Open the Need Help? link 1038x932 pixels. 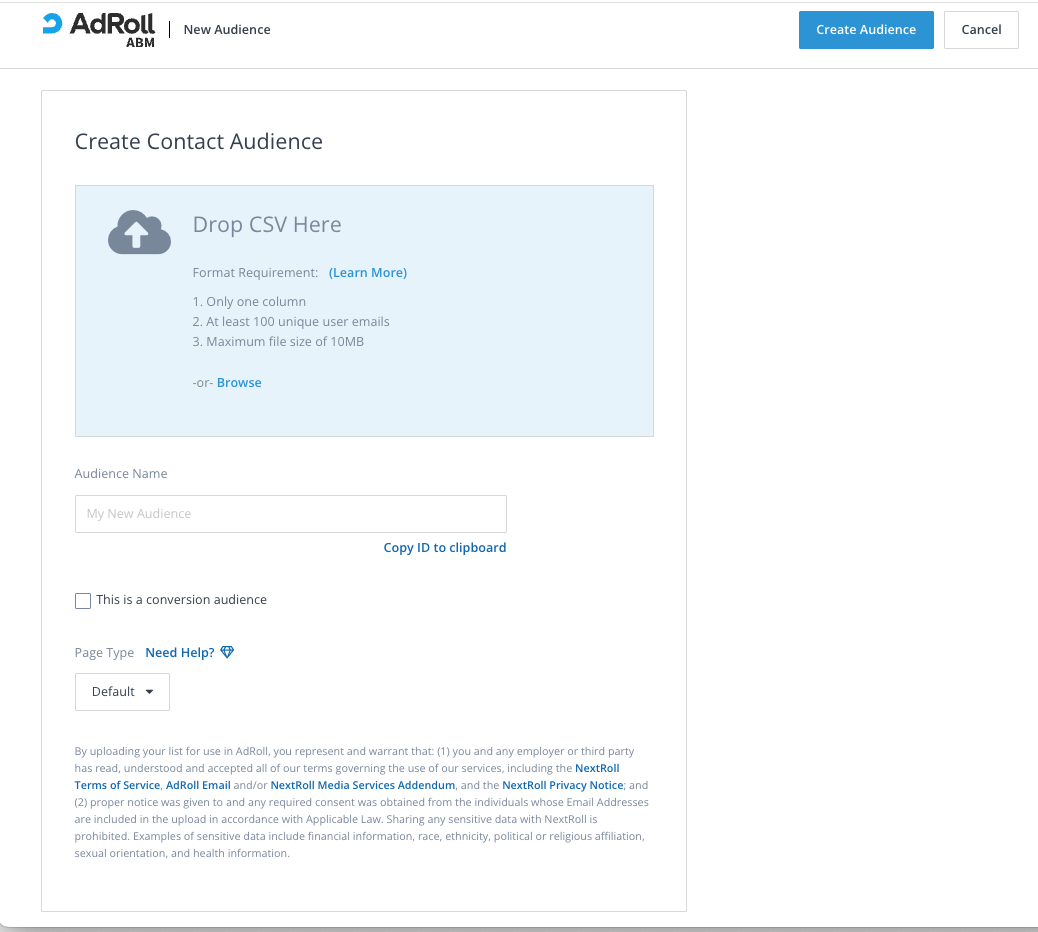180,653
